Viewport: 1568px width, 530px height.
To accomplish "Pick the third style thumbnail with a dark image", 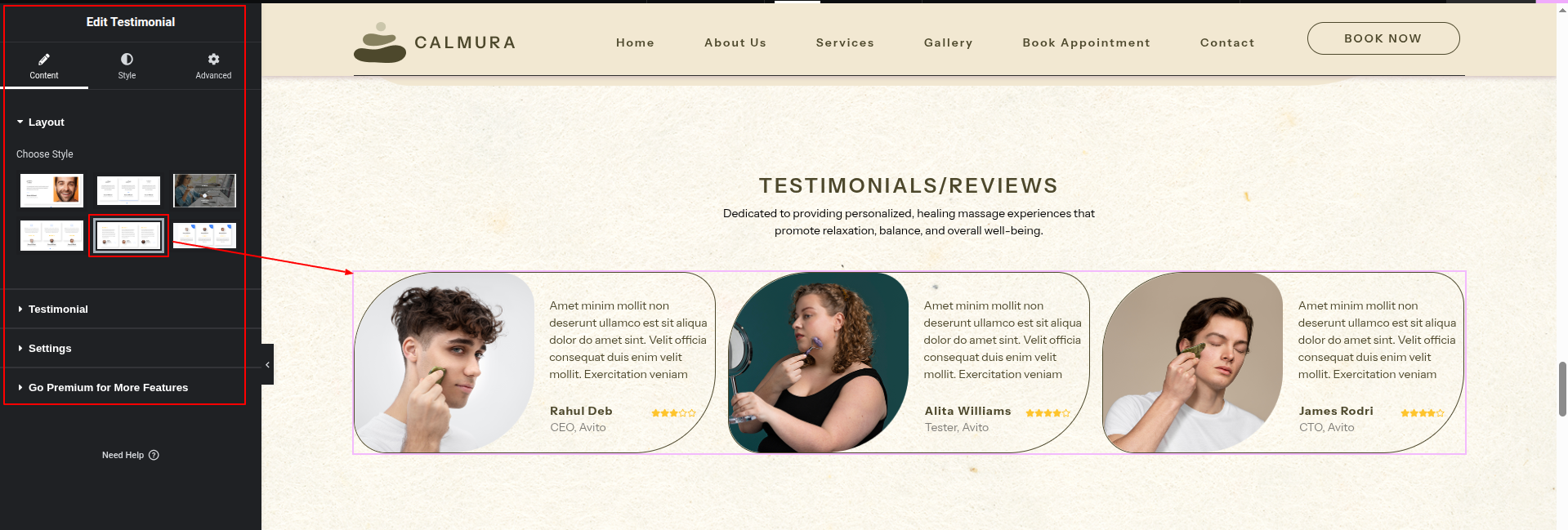I will pyautogui.click(x=204, y=190).
